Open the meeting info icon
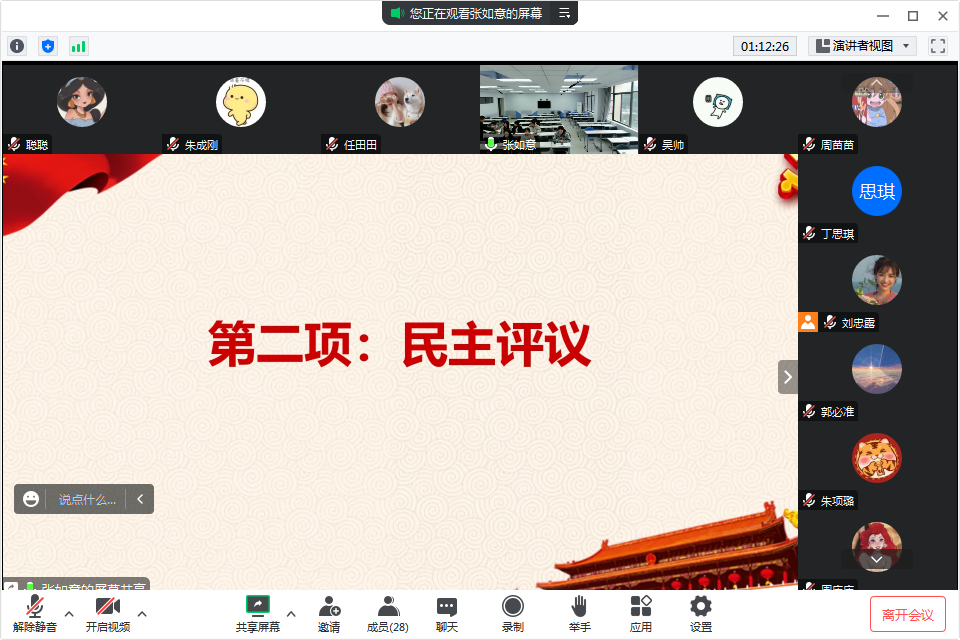The image size is (960, 640). click(17, 46)
